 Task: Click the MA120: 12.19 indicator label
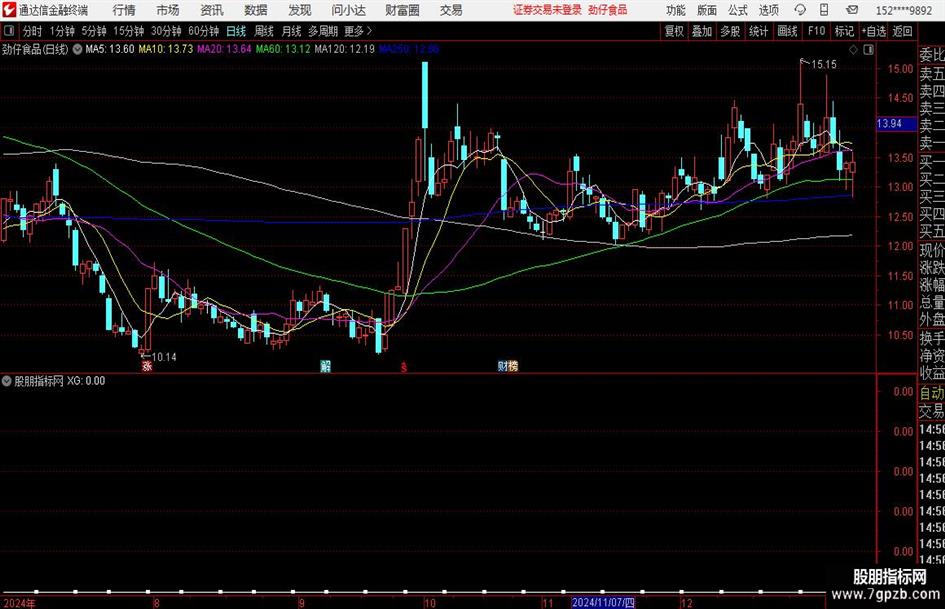344,49
